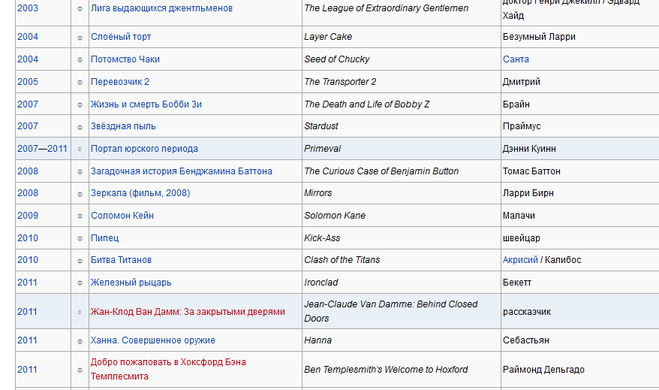Open the red link Жан-Клод Ван Дамм: За закрытыми дверями

click(x=187, y=312)
